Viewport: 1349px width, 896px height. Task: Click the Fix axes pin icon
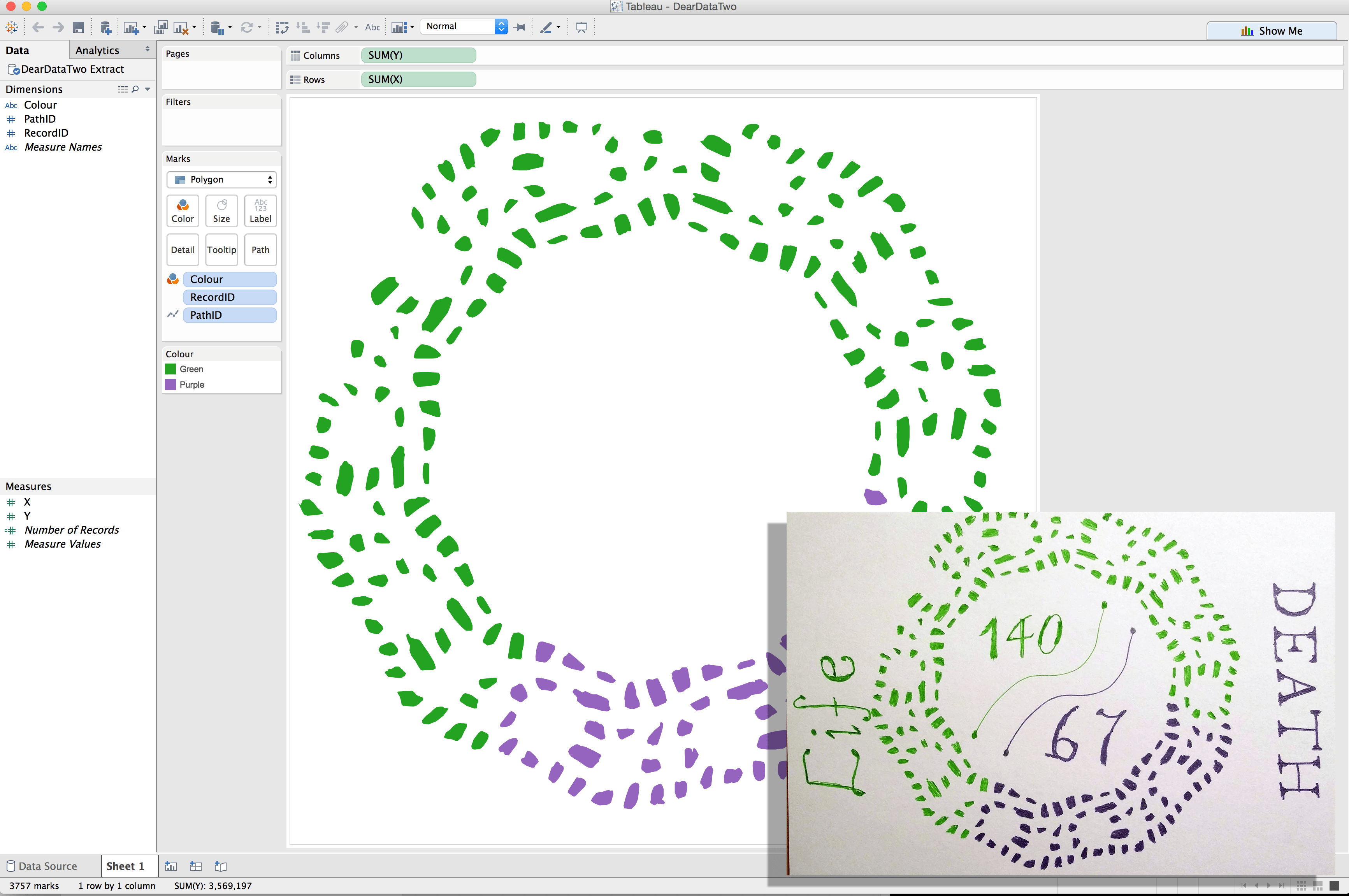click(x=519, y=27)
